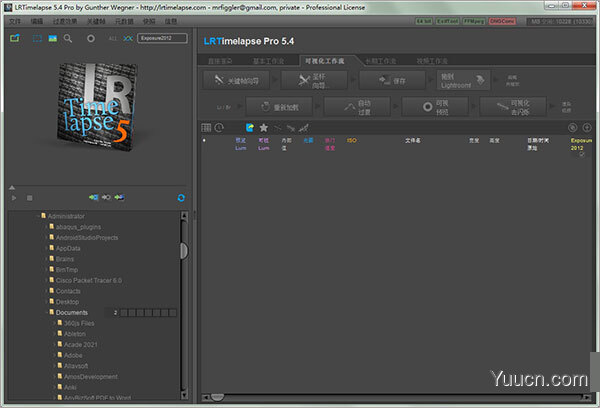Viewport: 600px width, 408px height.
Task: Click the small up triangle under the preview
Action: pyautogui.click(x=12, y=188)
